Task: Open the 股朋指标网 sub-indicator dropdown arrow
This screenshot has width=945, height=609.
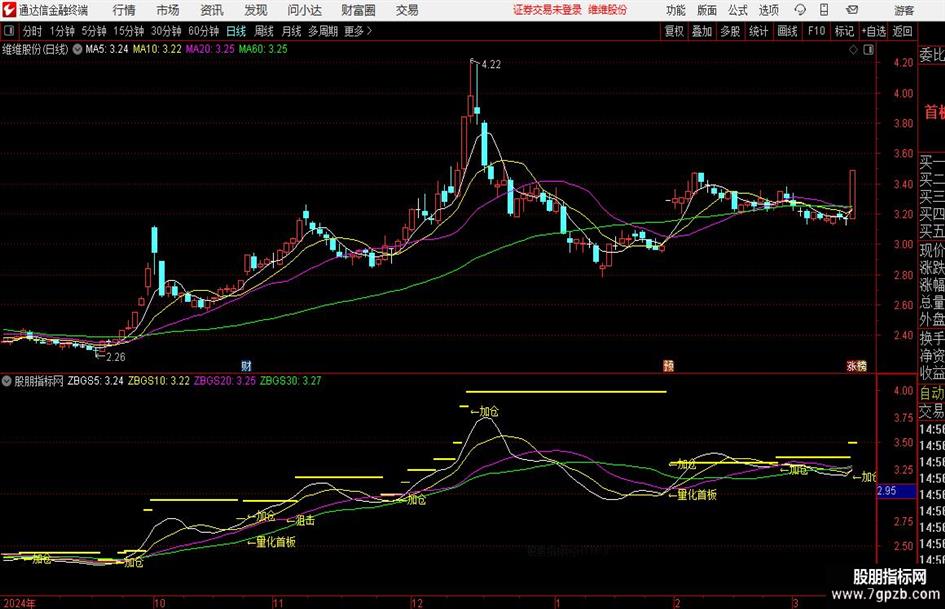Action: (7, 381)
